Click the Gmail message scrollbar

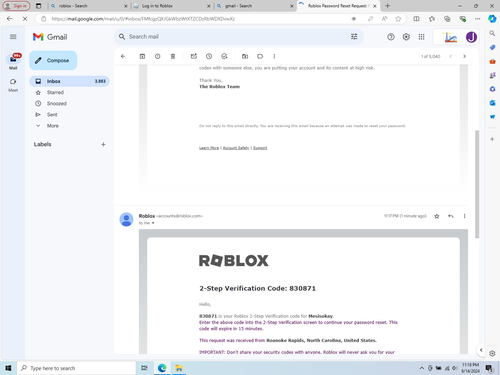point(477,184)
